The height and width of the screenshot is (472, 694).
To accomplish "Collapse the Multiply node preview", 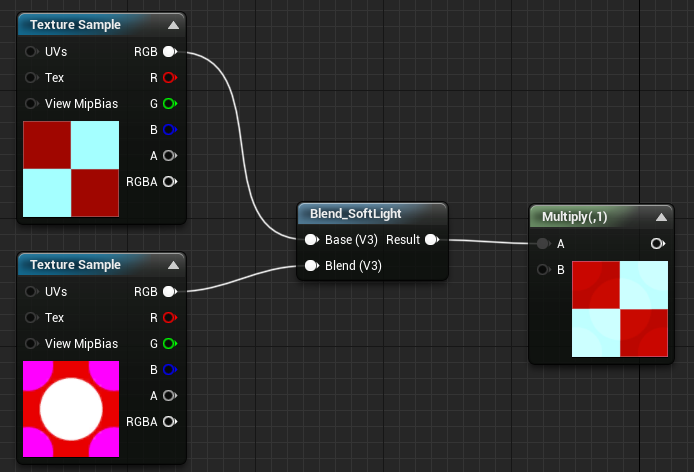I will 661,217.
